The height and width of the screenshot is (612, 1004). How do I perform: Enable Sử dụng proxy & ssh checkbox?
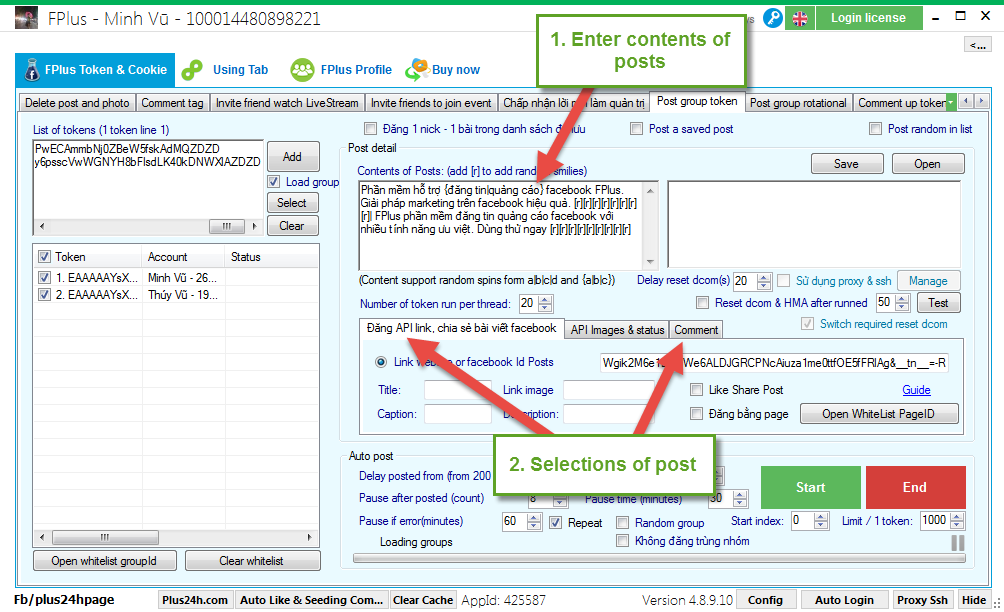point(784,280)
